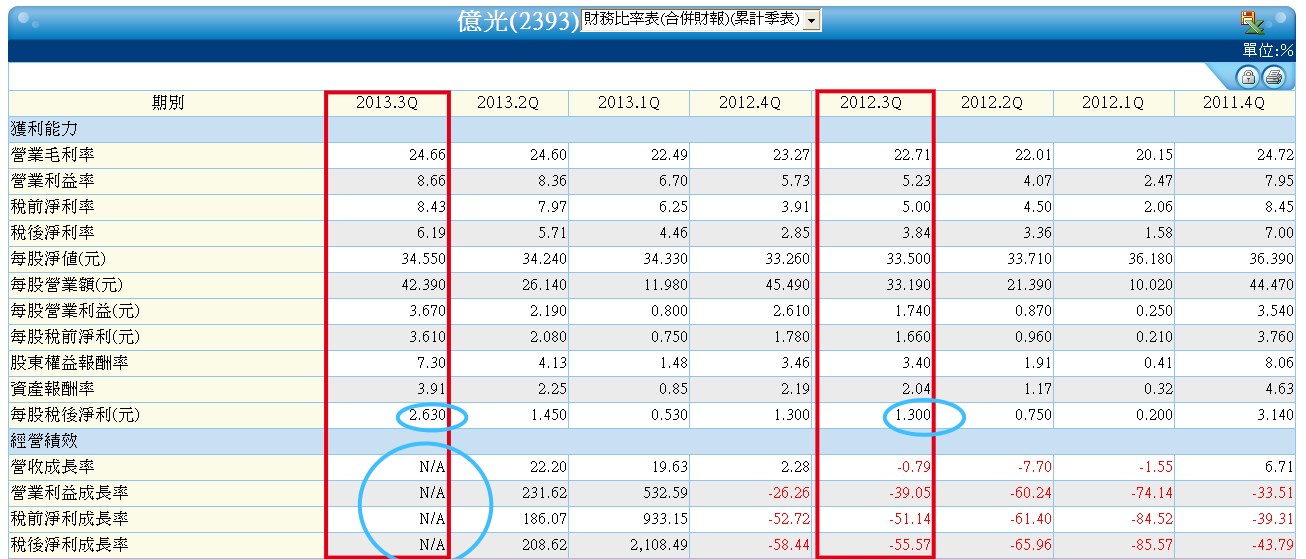The height and width of the screenshot is (559, 1306).
Task: Select the 2013.2Q column header
Action: coord(508,103)
